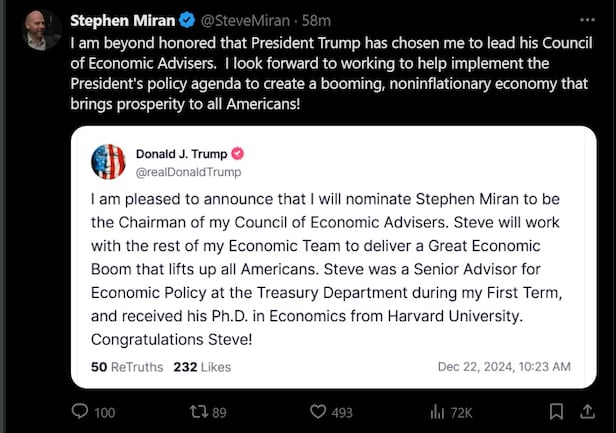Click the red verified badge beside Trump

[238, 154]
